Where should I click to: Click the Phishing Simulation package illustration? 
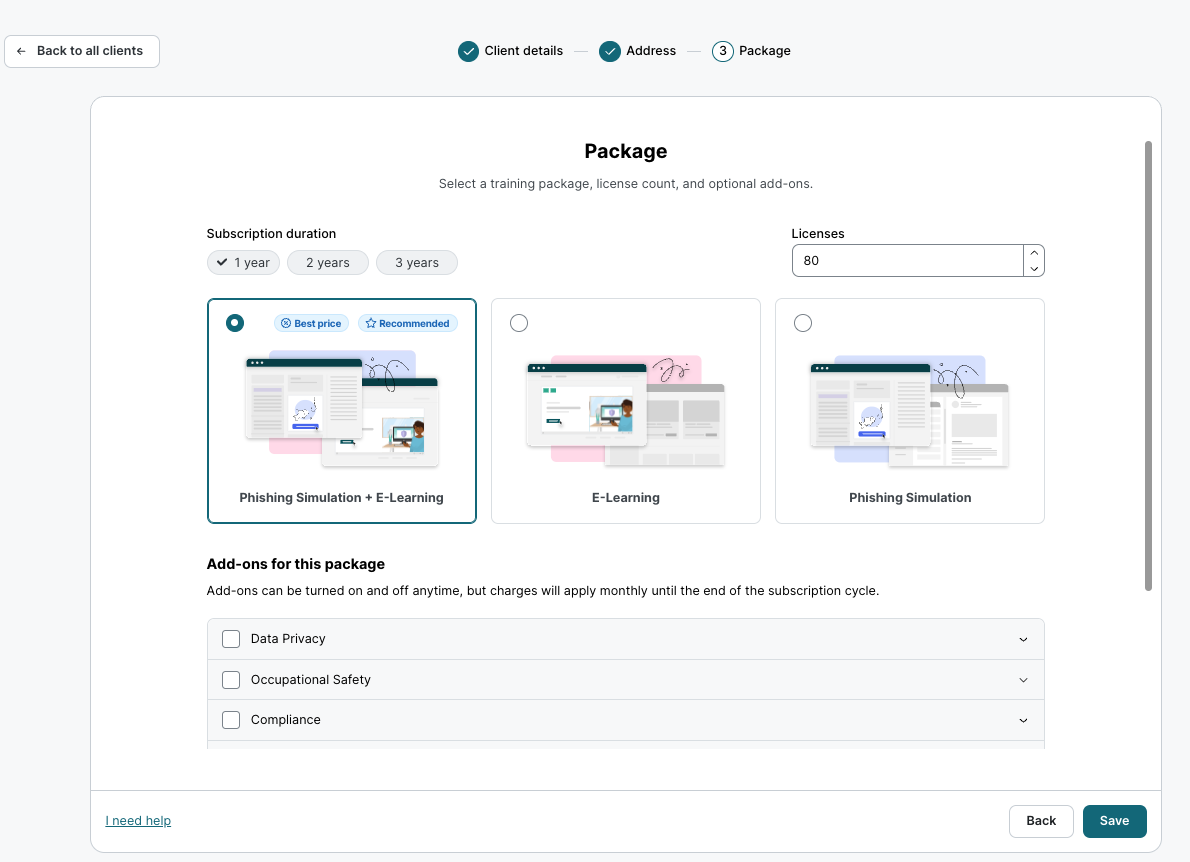tap(909, 411)
